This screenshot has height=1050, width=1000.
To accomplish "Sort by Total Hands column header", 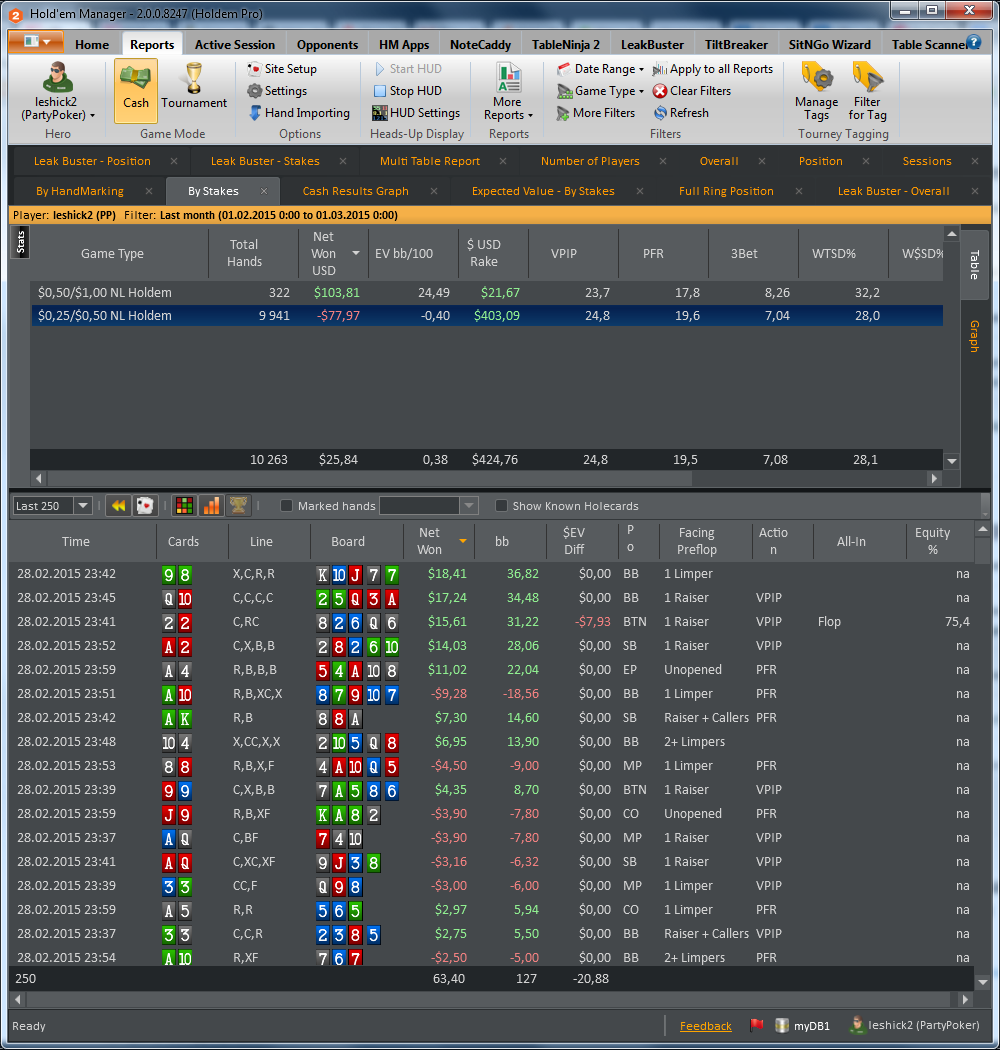I will [253, 253].
